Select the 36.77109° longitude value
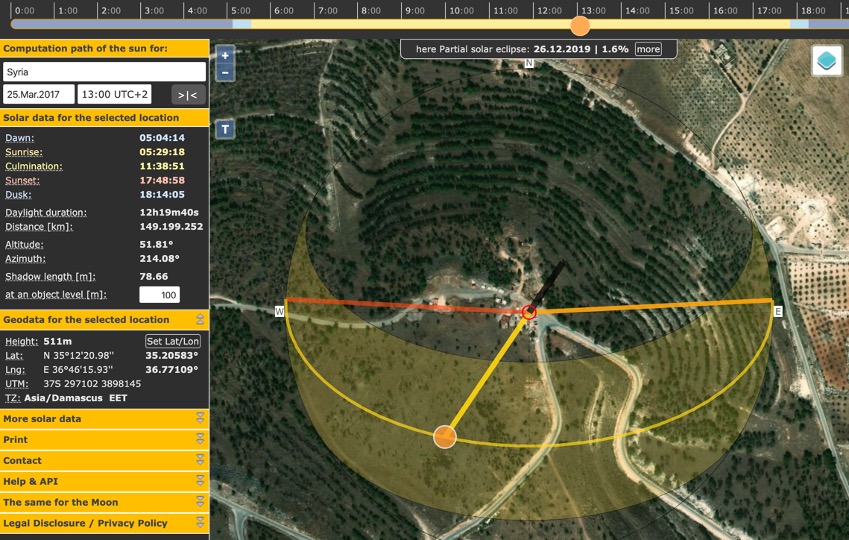Image resolution: width=849 pixels, height=540 pixels. coord(172,369)
